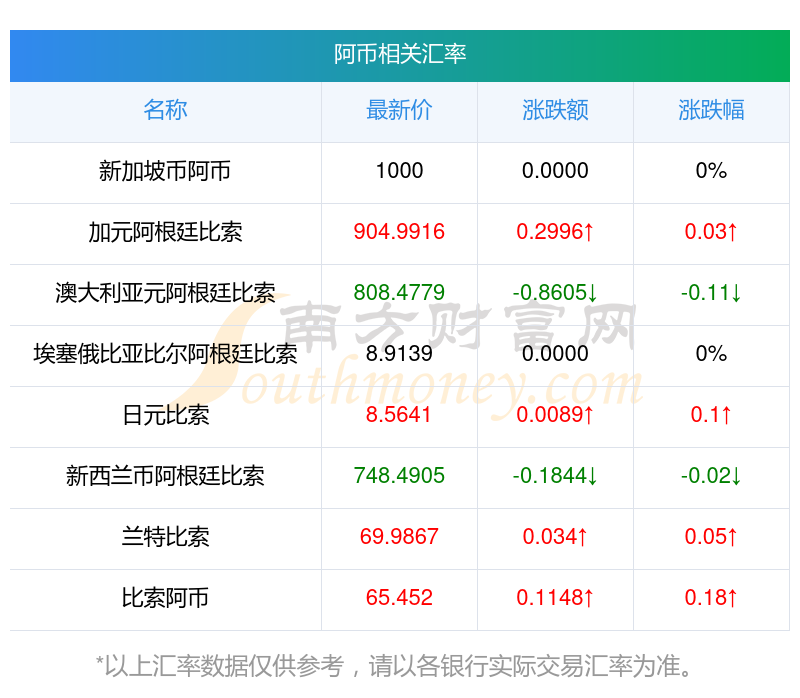The width and height of the screenshot is (800, 698).
Task: Click the change value 0.034↑
Action: [x=555, y=537]
